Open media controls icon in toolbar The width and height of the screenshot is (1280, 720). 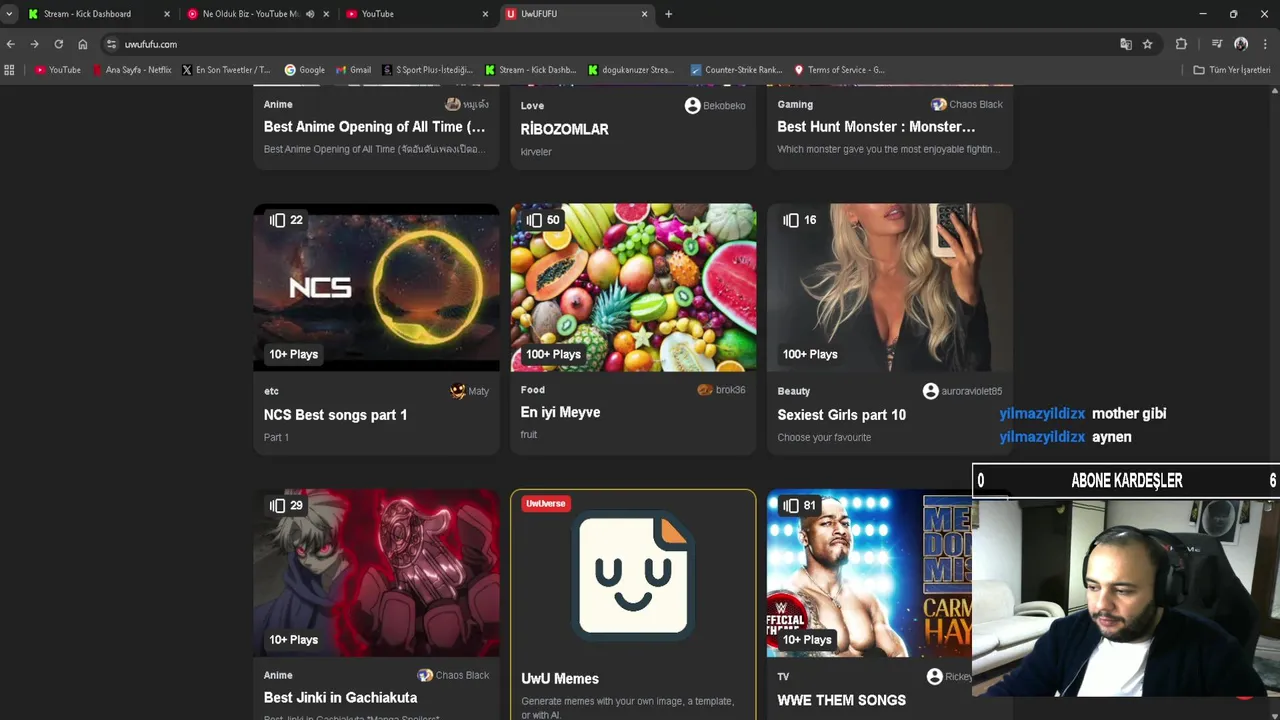[x=1217, y=44]
